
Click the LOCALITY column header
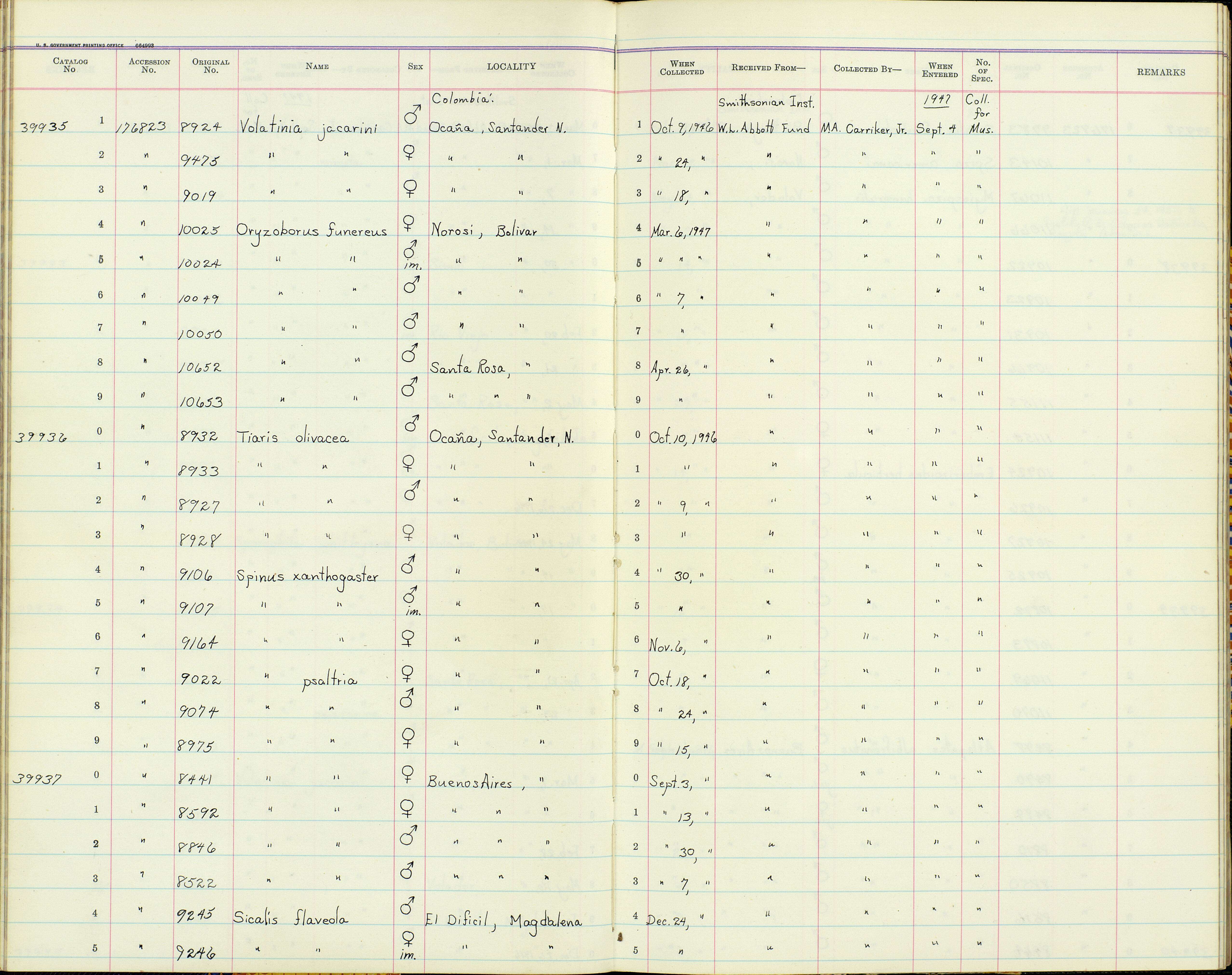[x=511, y=66]
